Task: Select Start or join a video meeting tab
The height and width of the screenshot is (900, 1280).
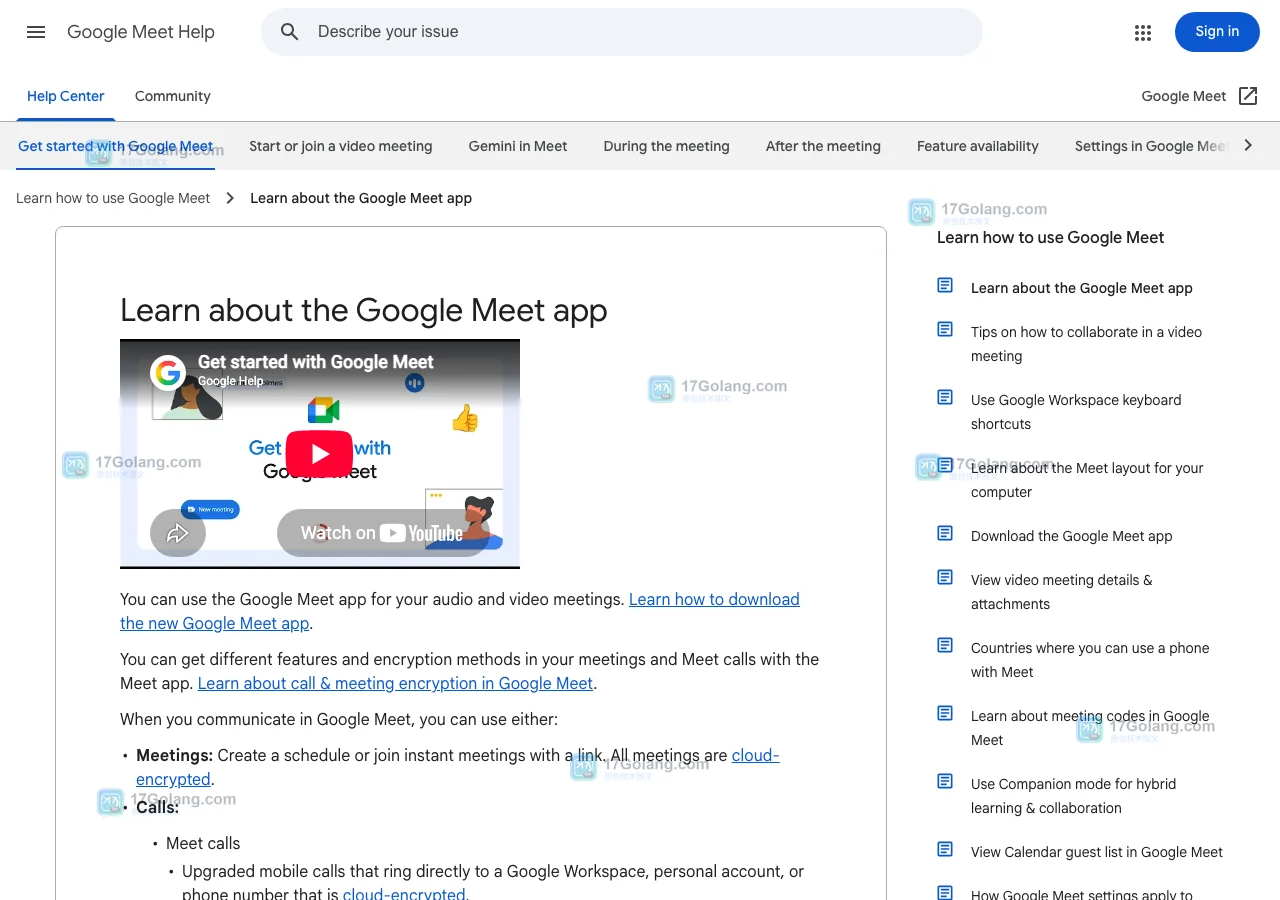Action: 341,146
